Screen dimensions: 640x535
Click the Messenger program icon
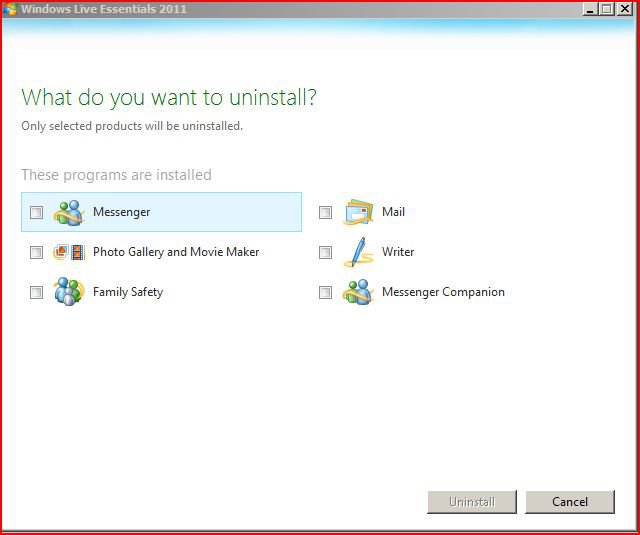coord(69,212)
